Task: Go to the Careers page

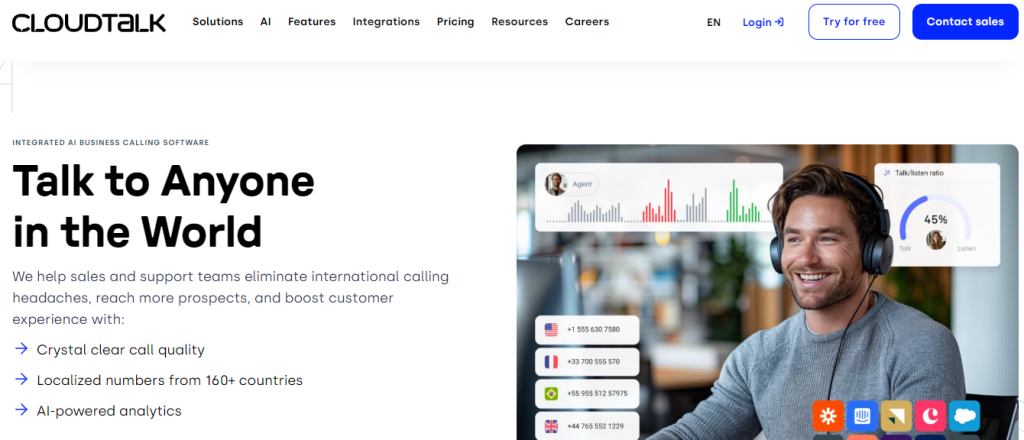Action: pos(586,22)
